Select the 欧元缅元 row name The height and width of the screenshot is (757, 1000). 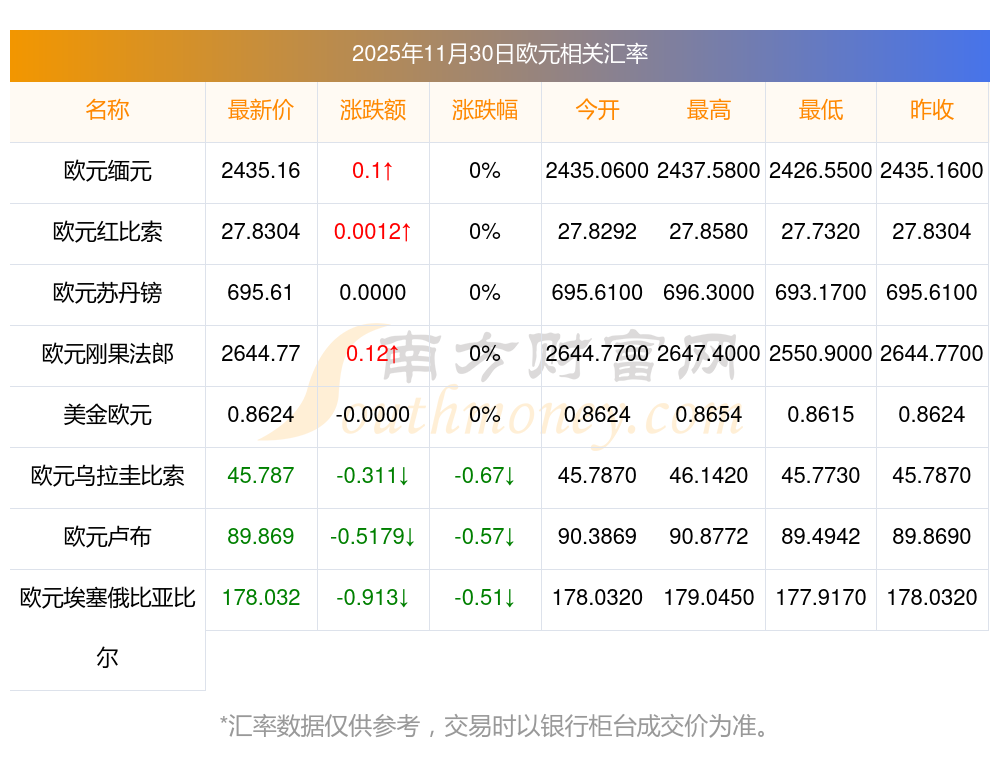click(107, 171)
